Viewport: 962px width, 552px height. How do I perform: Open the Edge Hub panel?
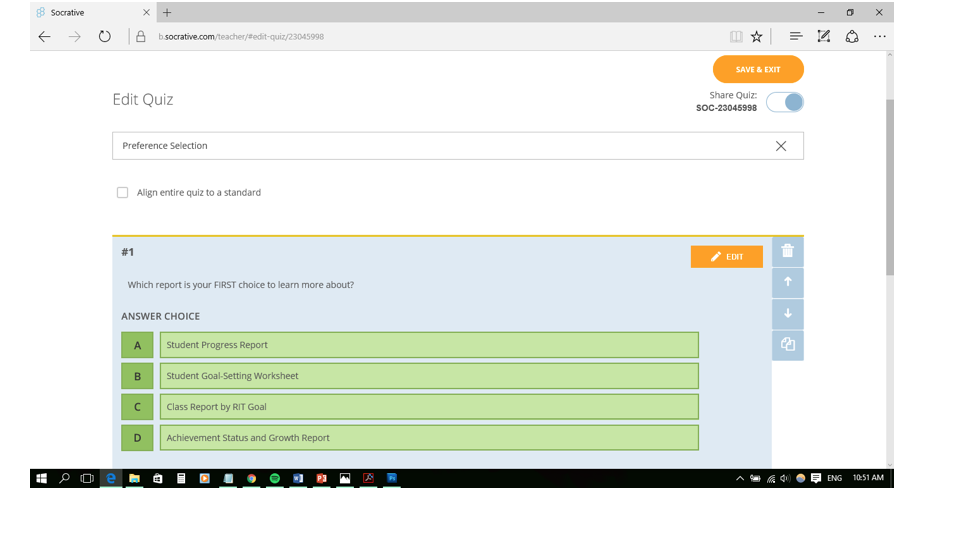click(x=795, y=37)
